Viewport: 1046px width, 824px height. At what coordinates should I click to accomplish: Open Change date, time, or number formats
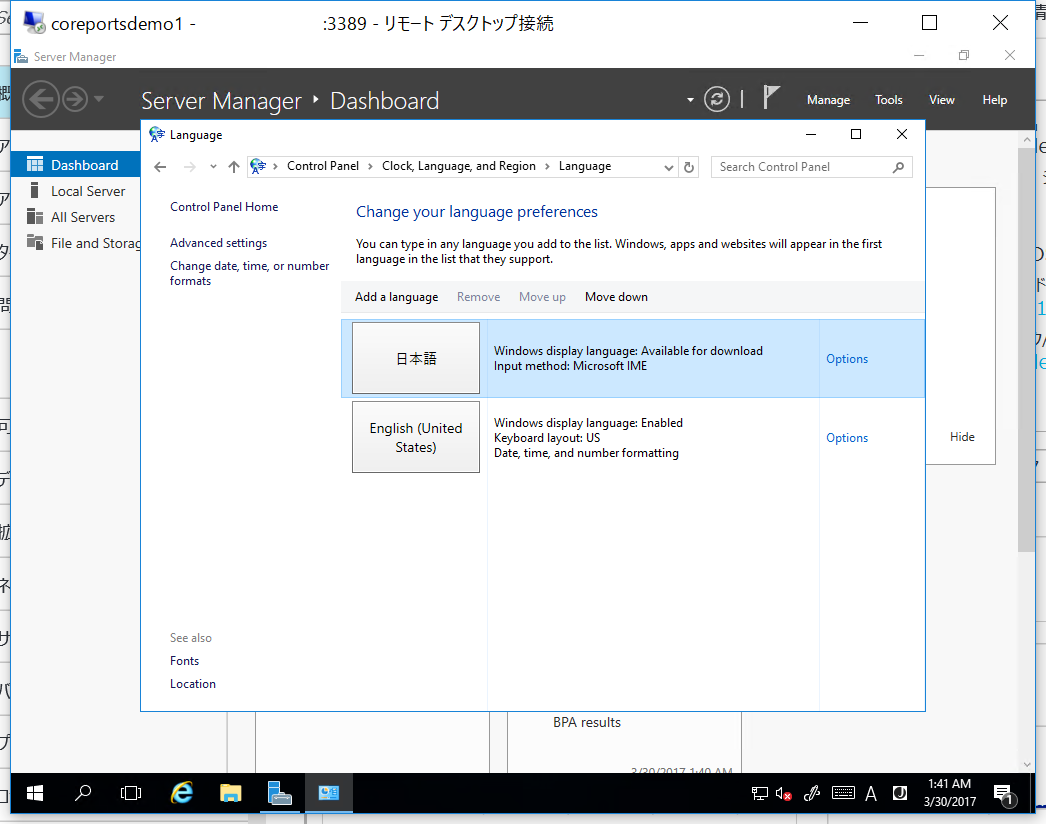pyautogui.click(x=249, y=273)
